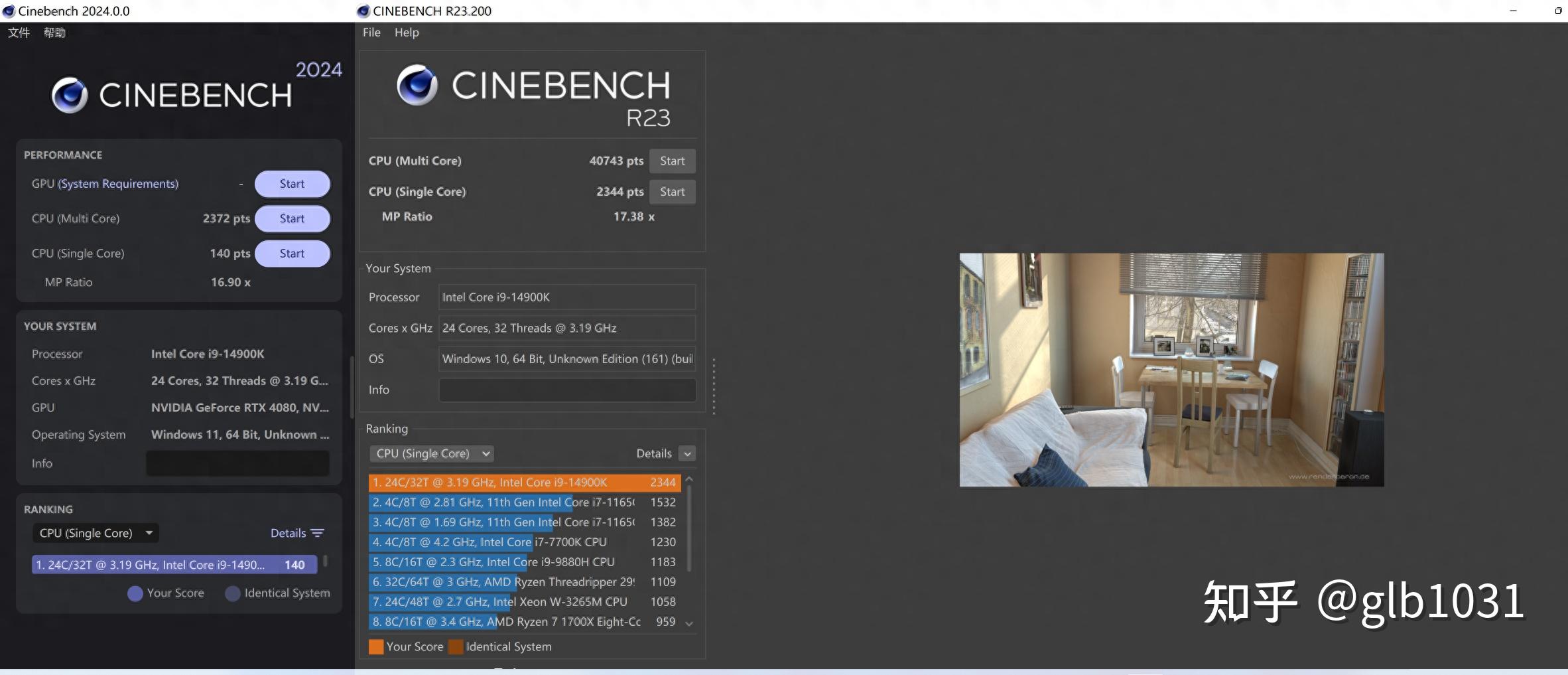This screenshot has height=675, width=1568.
Task: Open the CPU (Single Core) ranking dropdown in Cinebench 2024
Action: point(96,533)
